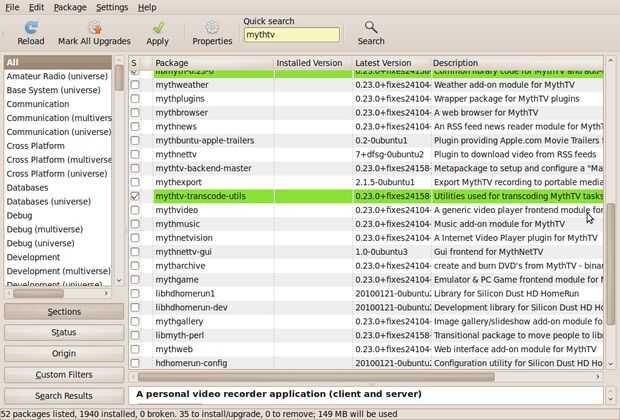Open the Edit menu
This screenshot has width=620, height=420.
coord(36,7)
